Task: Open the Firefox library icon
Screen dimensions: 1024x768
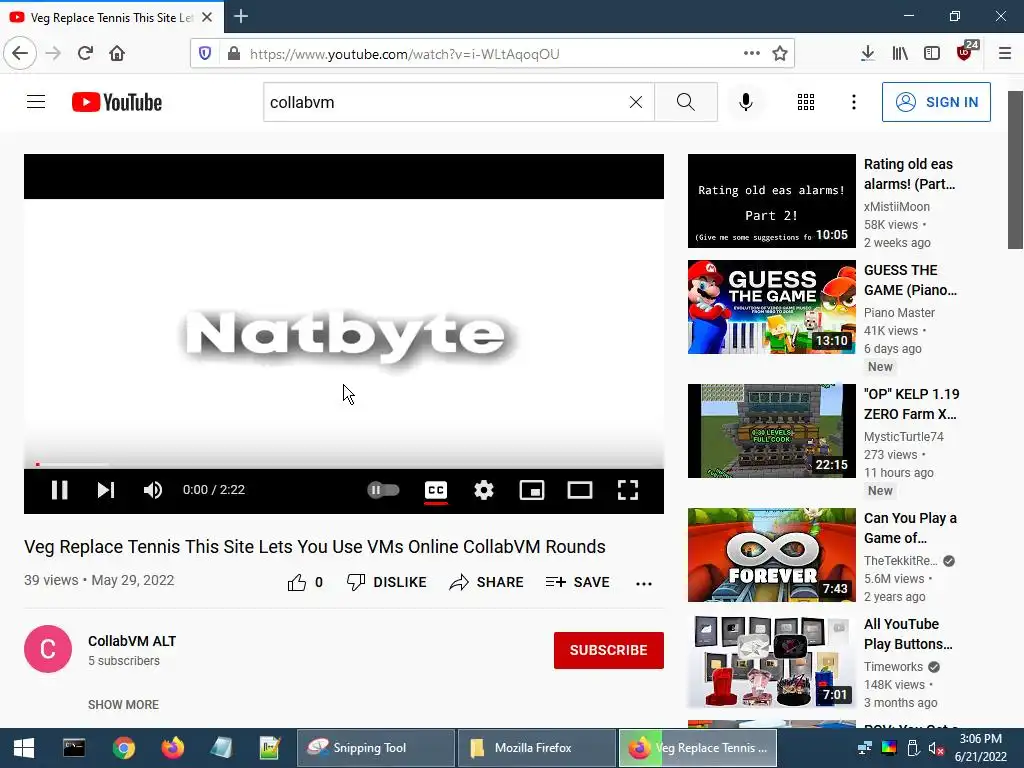Action: click(x=900, y=54)
